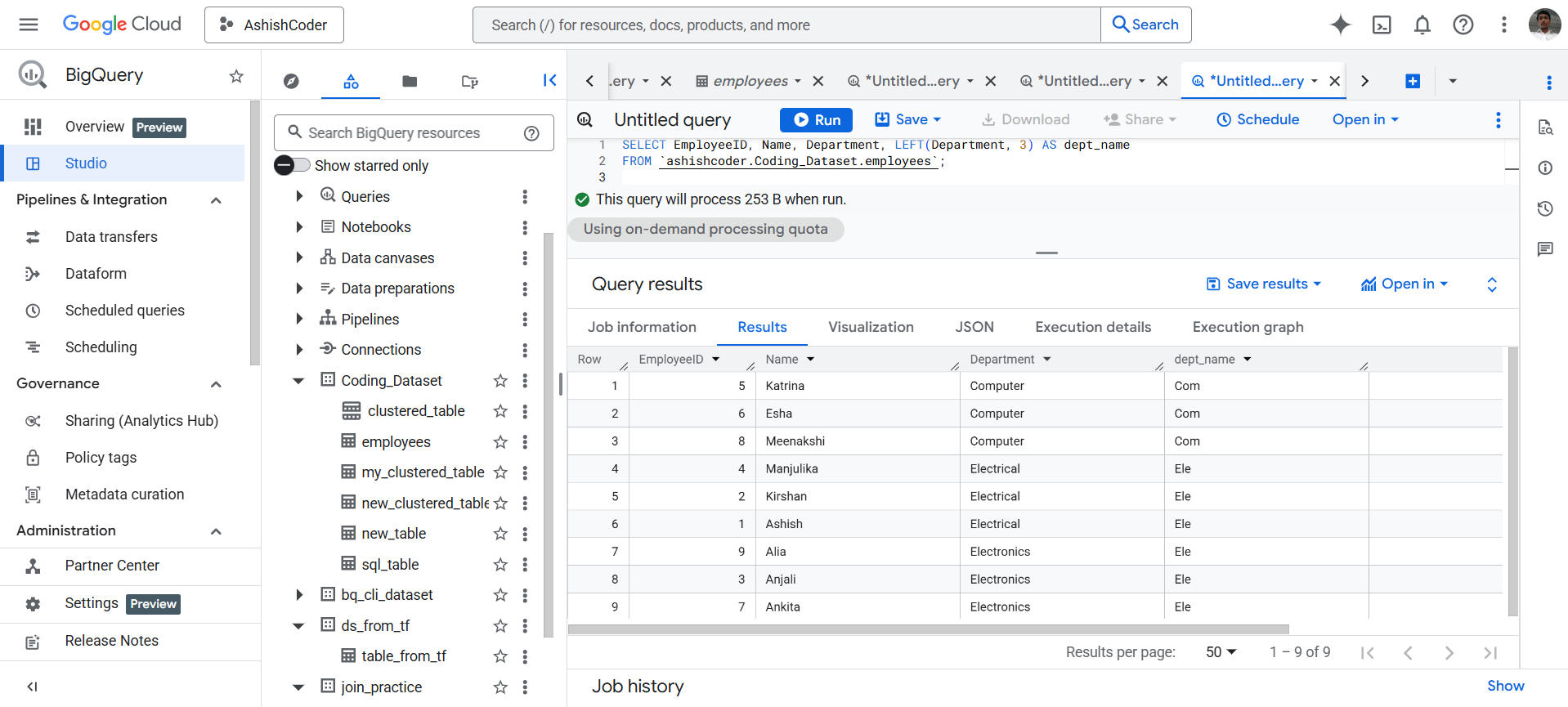Toggle Show starred only switch
Screen dimensions: 1568x707
(x=292, y=165)
